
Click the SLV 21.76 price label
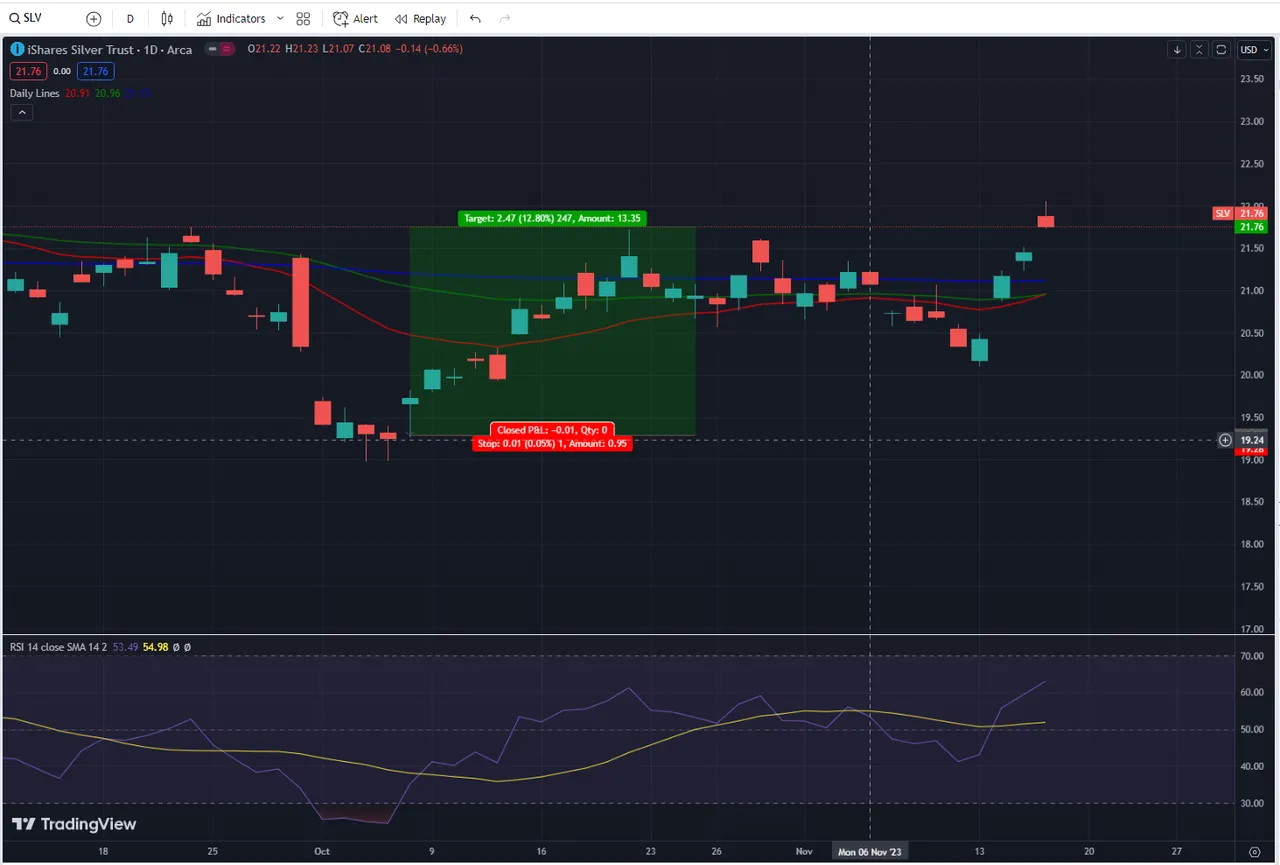point(1240,213)
